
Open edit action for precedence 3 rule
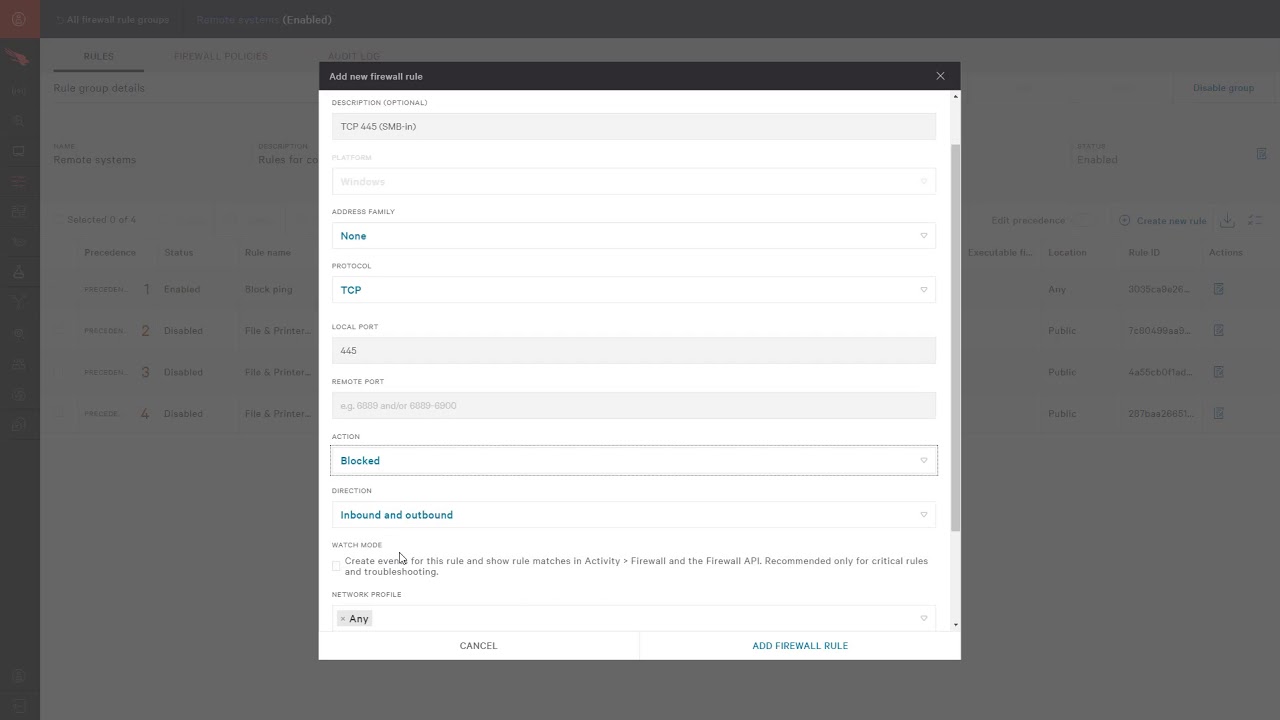(1218, 372)
